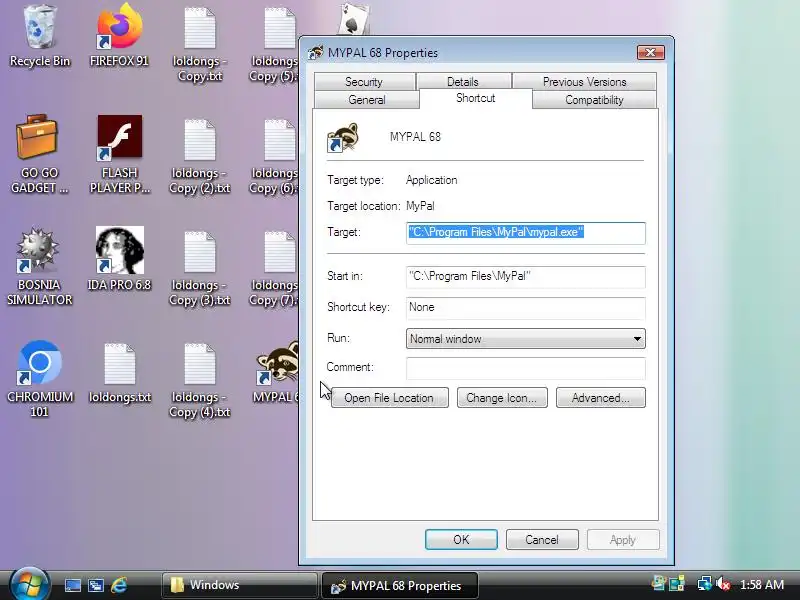Click the Start in field
800x600 pixels.
click(x=526, y=277)
